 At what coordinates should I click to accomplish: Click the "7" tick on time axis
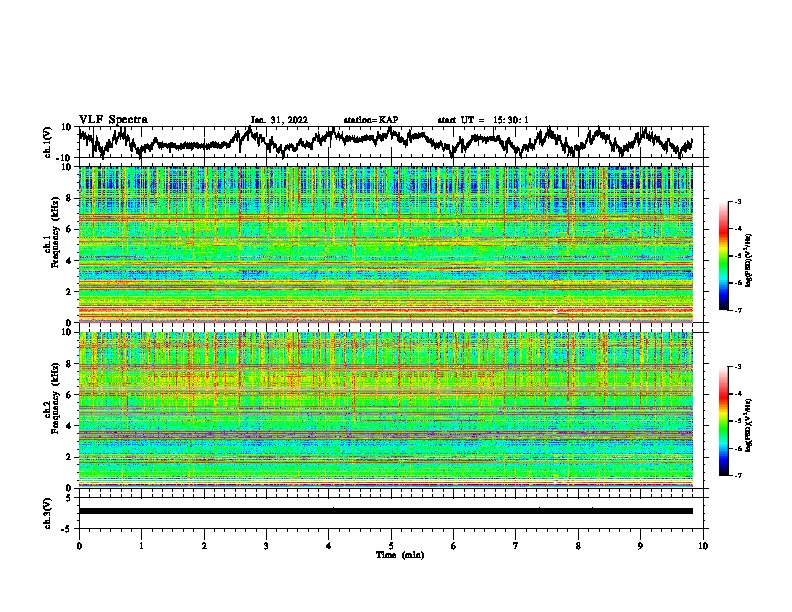point(516,546)
